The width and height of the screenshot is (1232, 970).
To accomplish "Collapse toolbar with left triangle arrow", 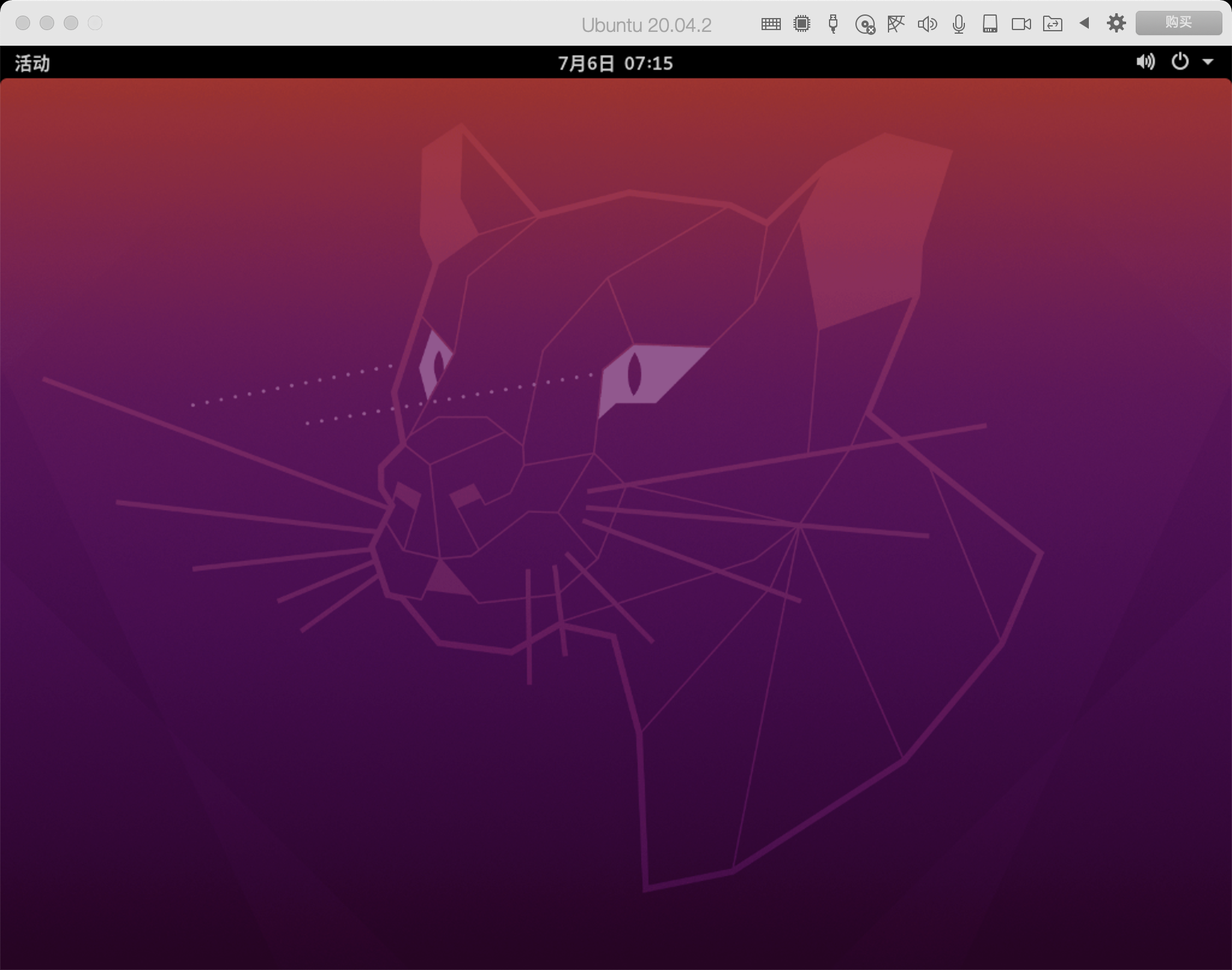I will 1084,23.
